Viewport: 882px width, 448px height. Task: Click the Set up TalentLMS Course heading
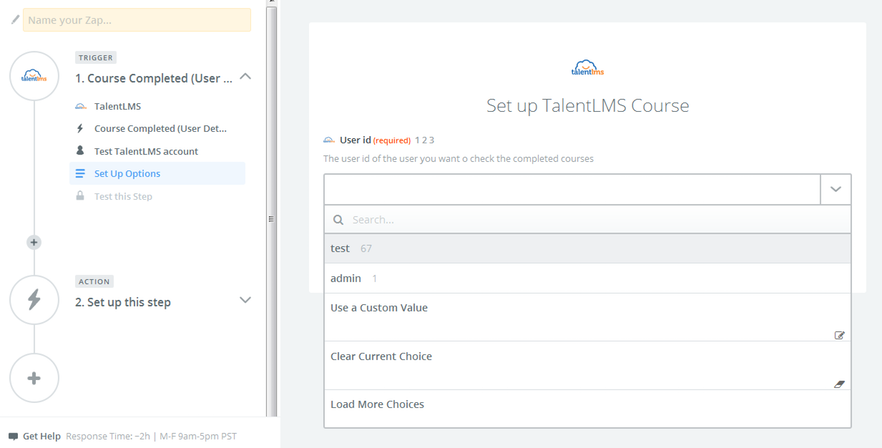(x=587, y=106)
